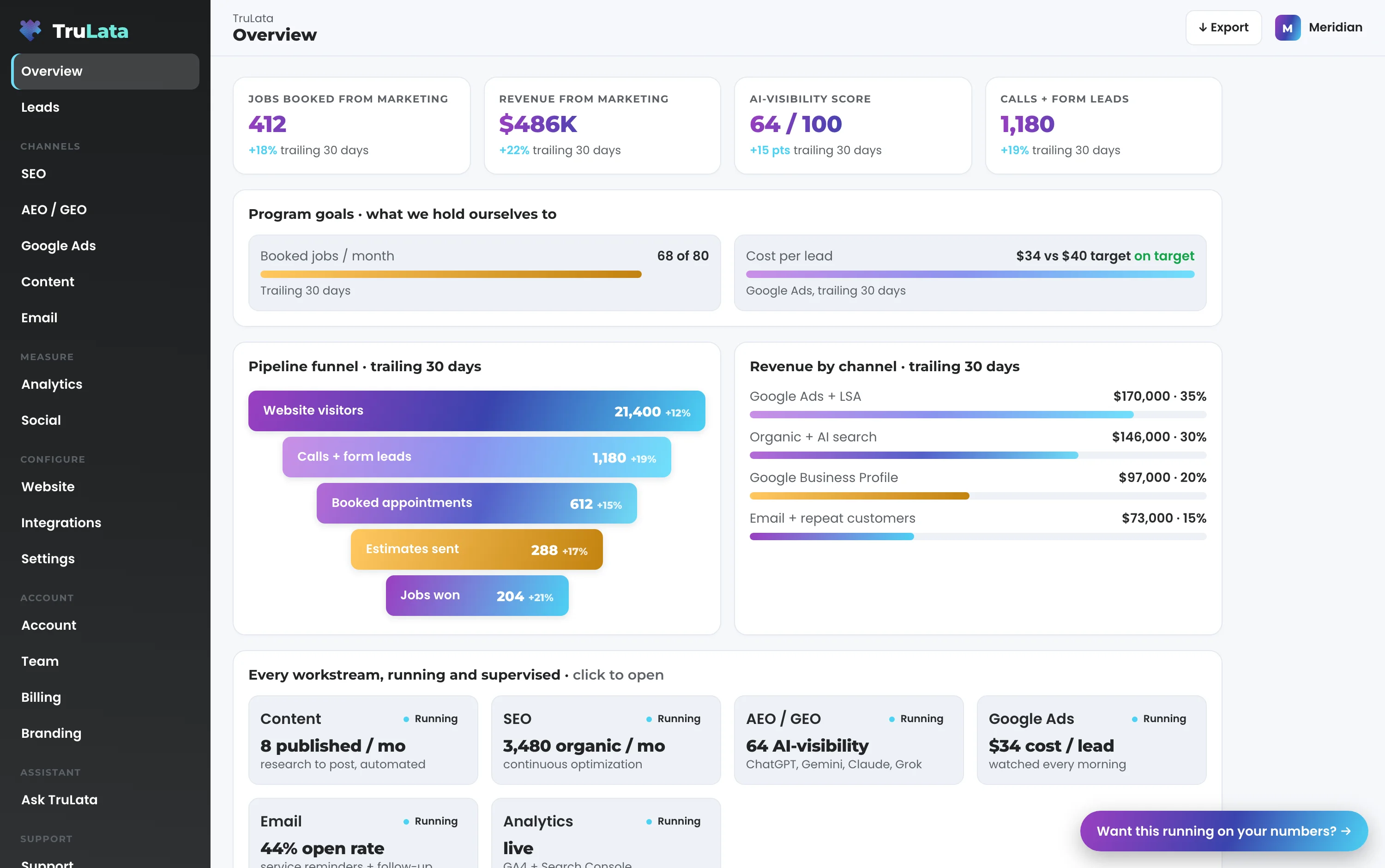The width and height of the screenshot is (1385, 868).
Task: Open Team page in sidebar
Action: pos(105,661)
